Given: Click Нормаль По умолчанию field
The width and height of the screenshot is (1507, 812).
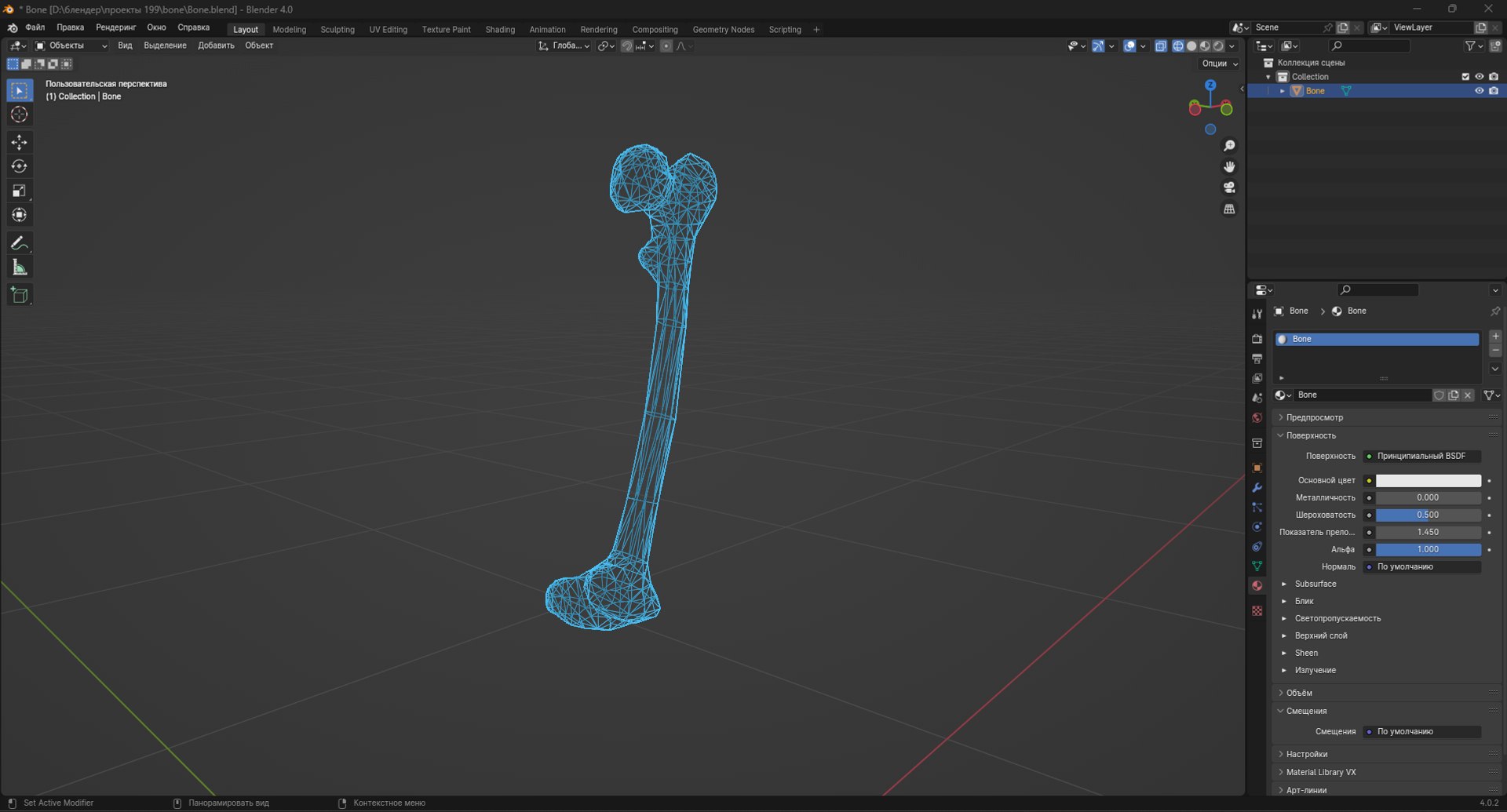Looking at the screenshot, I should pos(1421,566).
